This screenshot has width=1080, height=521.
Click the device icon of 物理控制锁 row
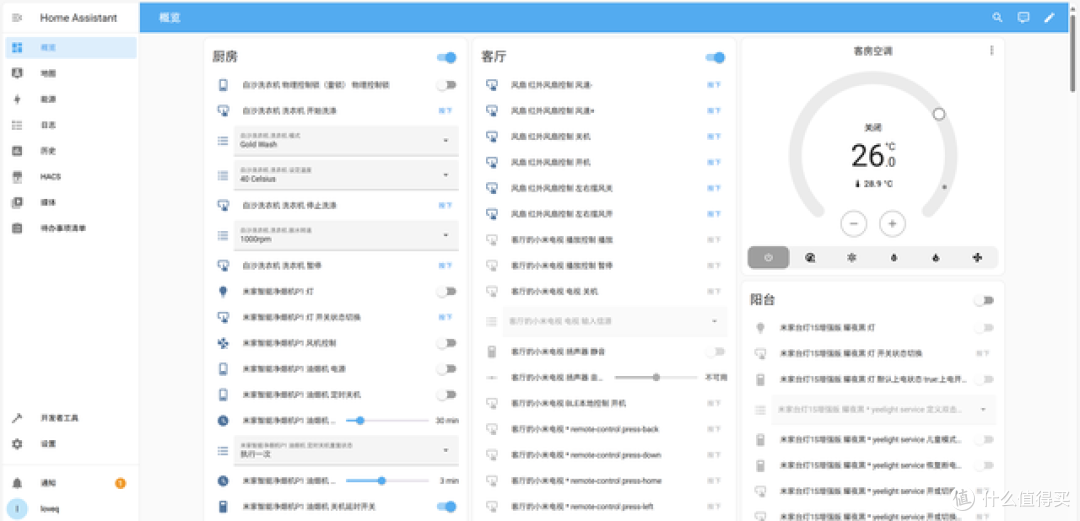coord(223,85)
